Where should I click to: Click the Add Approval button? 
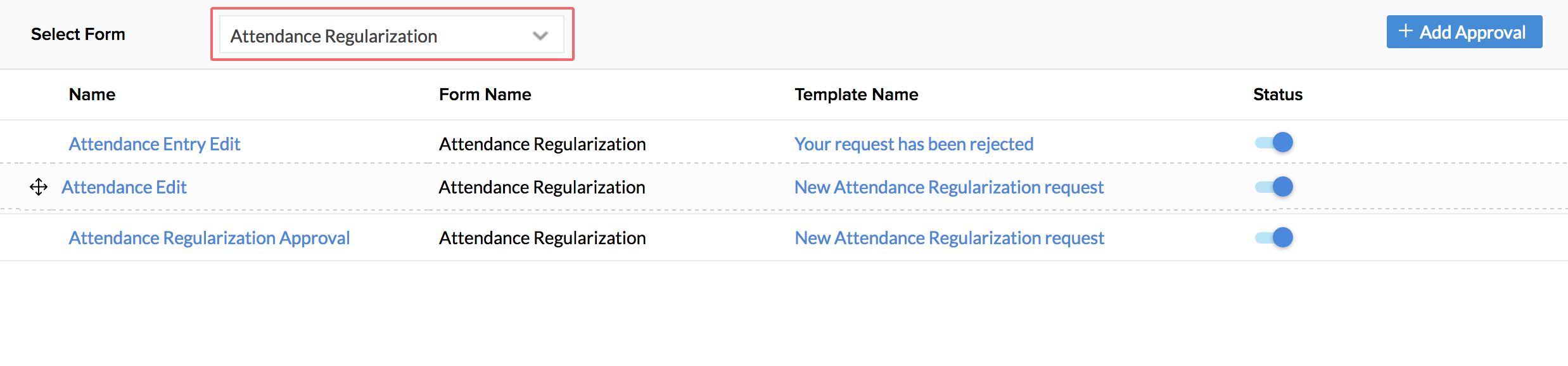pyautogui.click(x=1463, y=32)
